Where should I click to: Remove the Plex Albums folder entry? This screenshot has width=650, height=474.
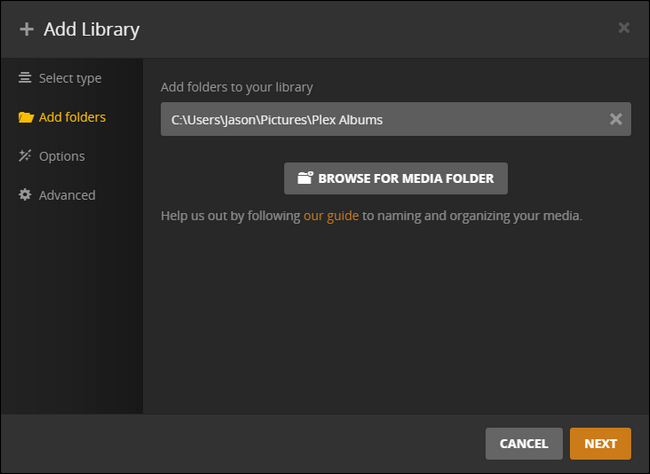pyautogui.click(x=616, y=119)
